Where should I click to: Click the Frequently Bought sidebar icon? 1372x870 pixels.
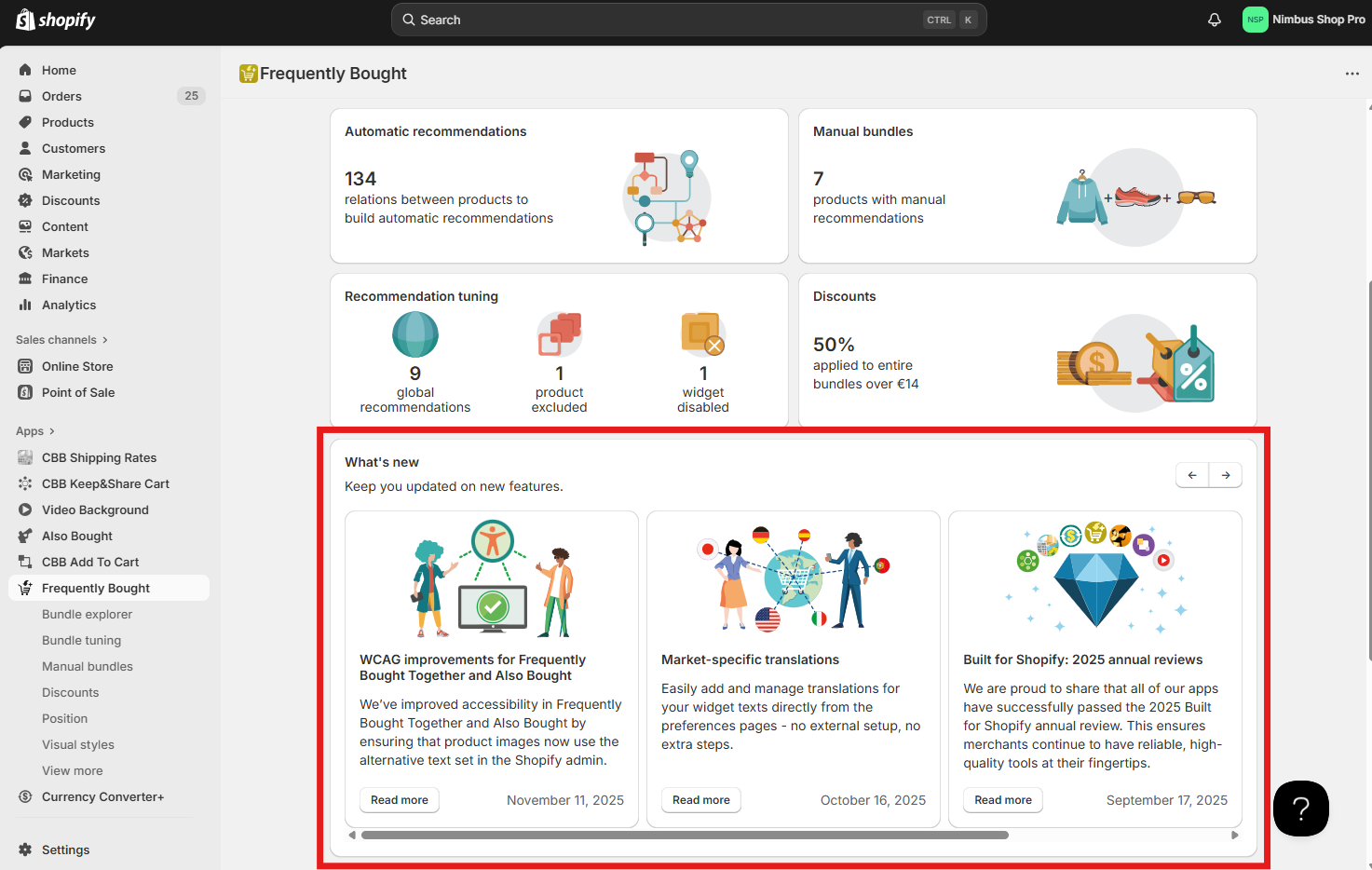(25, 588)
